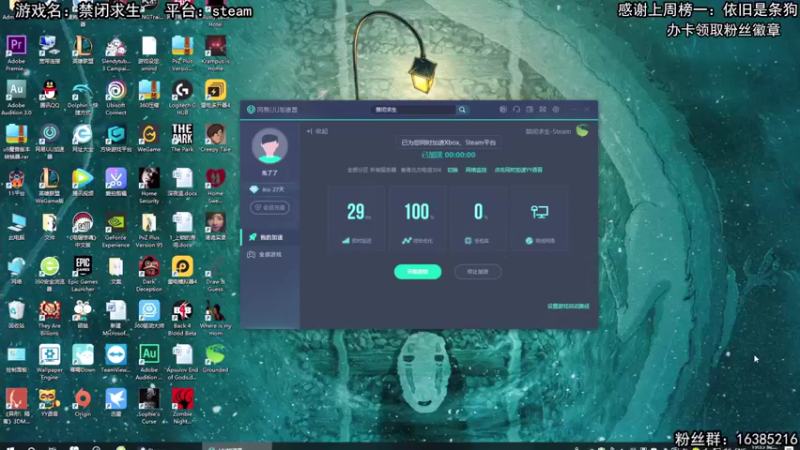The height and width of the screenshot is (450, 800).
Task: Open the set game launch path link
Action: coord(568,306)
